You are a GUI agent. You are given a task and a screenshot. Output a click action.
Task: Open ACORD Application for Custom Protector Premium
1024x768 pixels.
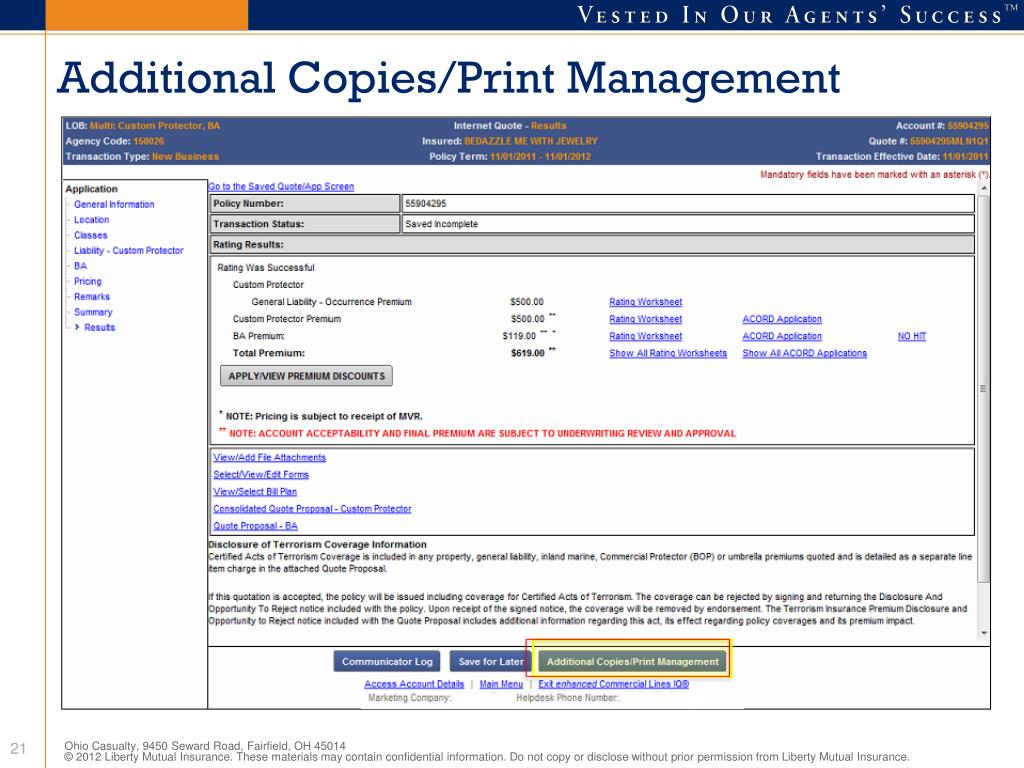(x=782, y=319)
